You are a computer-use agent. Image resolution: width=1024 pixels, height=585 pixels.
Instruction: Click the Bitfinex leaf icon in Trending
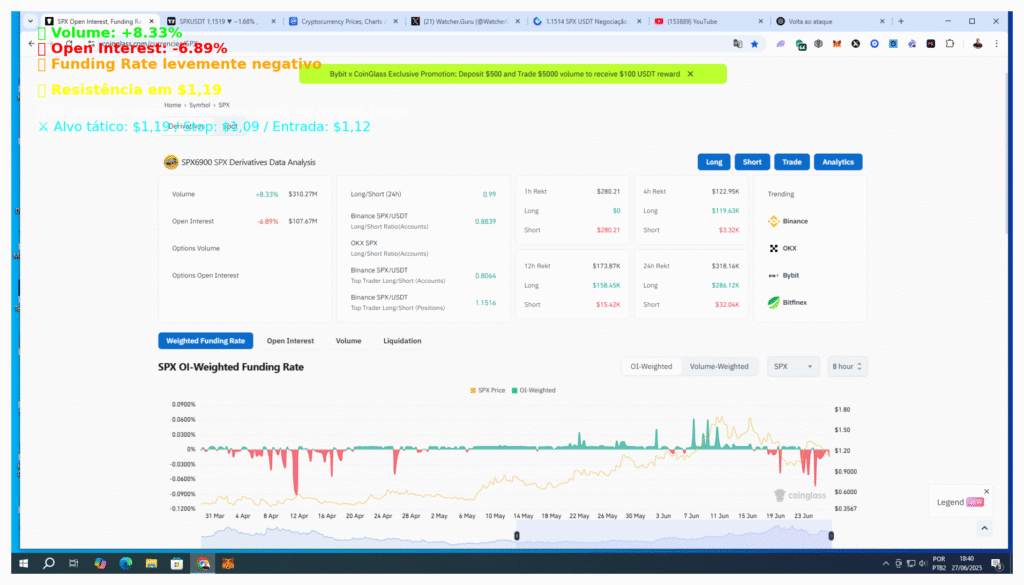(x=773, y=302)
